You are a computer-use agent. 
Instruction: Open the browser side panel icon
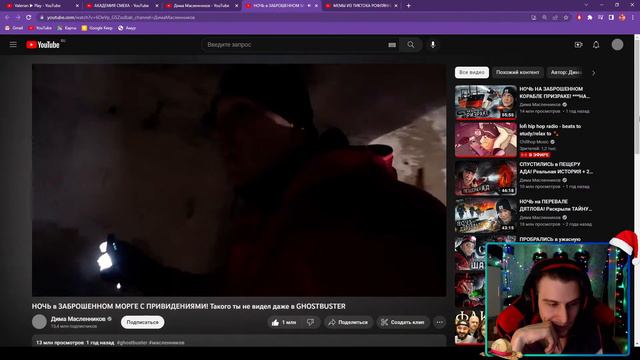pyautogui.click(x=611, y=18)
